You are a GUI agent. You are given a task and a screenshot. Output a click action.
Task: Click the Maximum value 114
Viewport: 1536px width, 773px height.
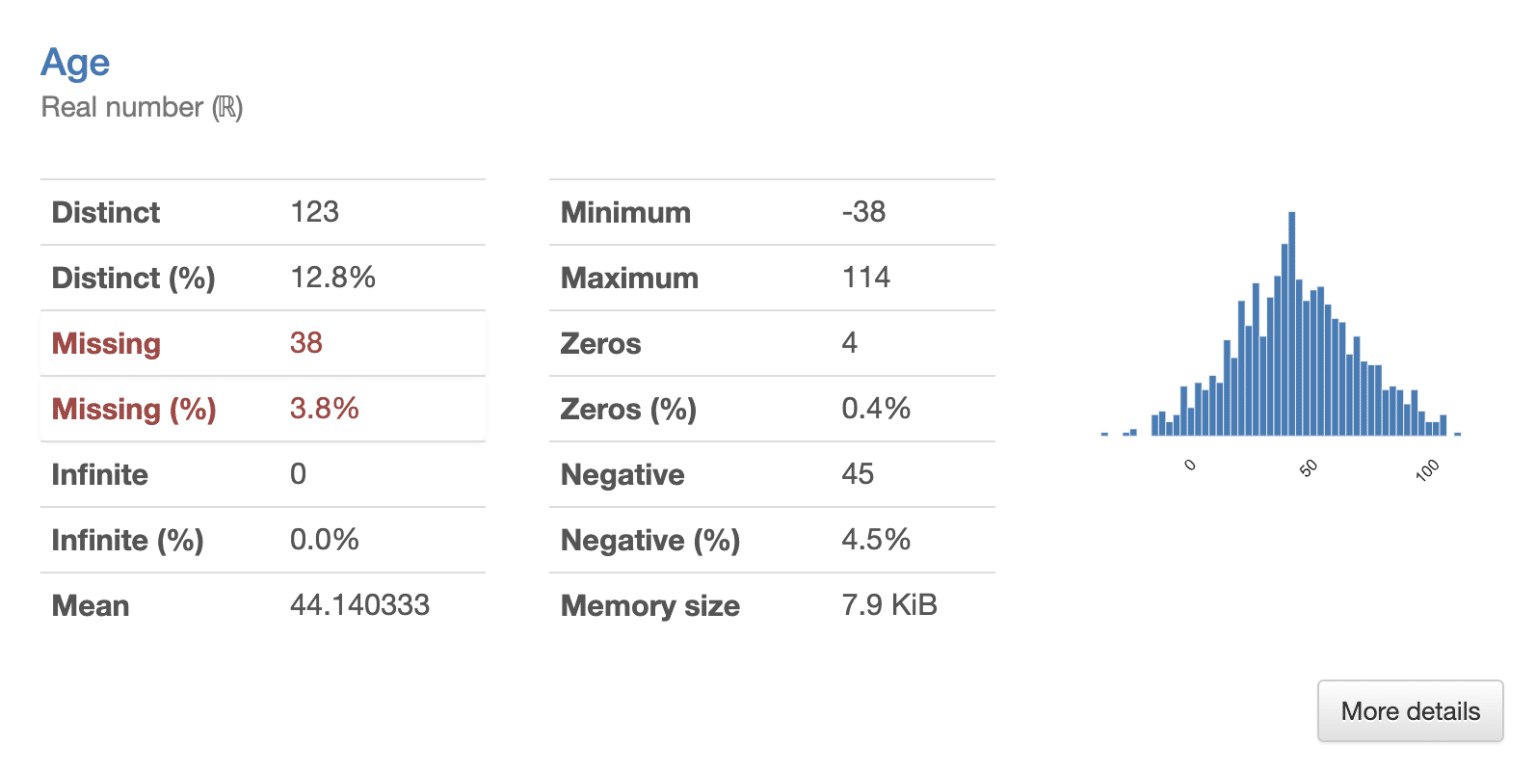(866, 278)
